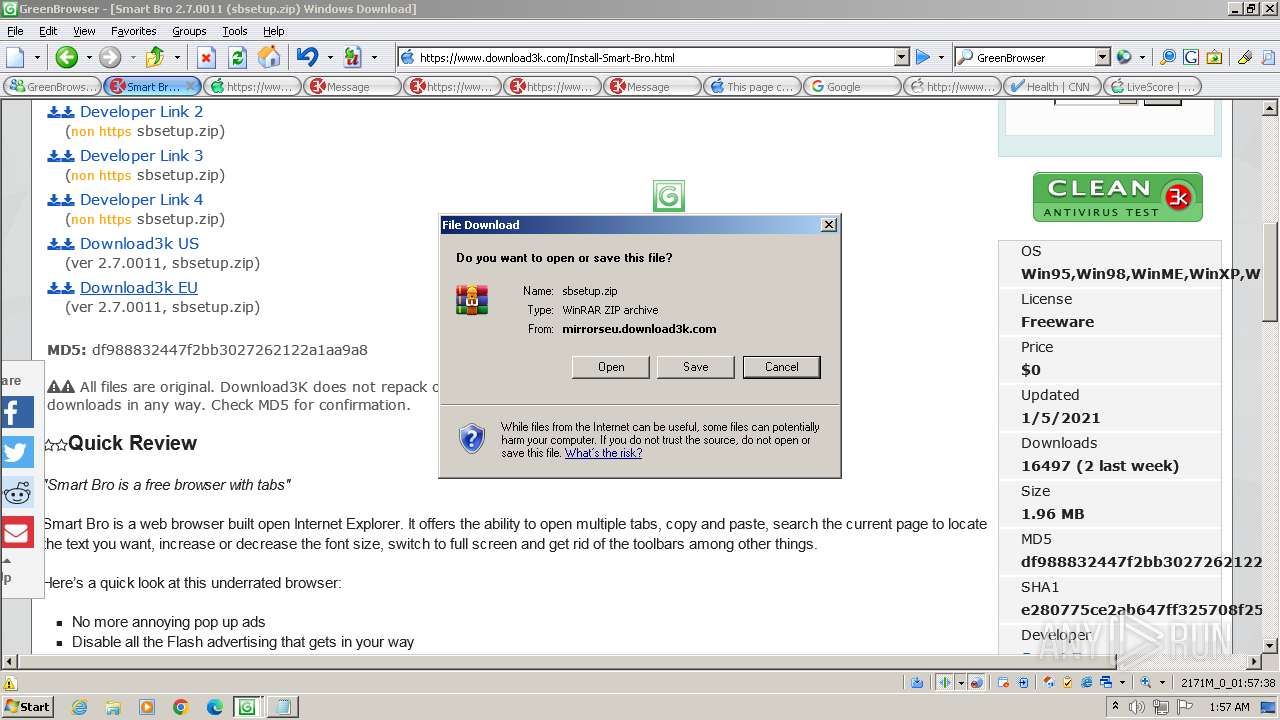1280x720 pixels.
Task: Switch to the This page c... tab
Action: (752, 86)
